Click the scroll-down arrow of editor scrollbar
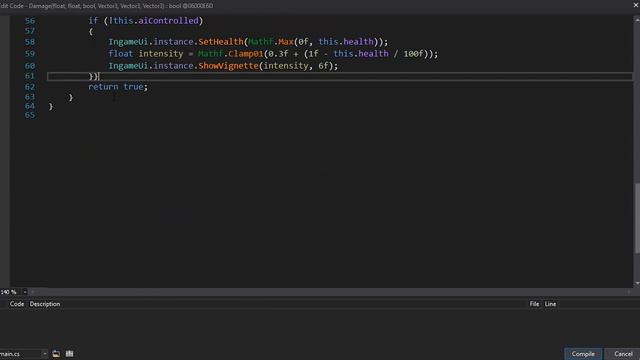Image resolution: width=640 pixels, height=360 pixels. click(637, 283)
